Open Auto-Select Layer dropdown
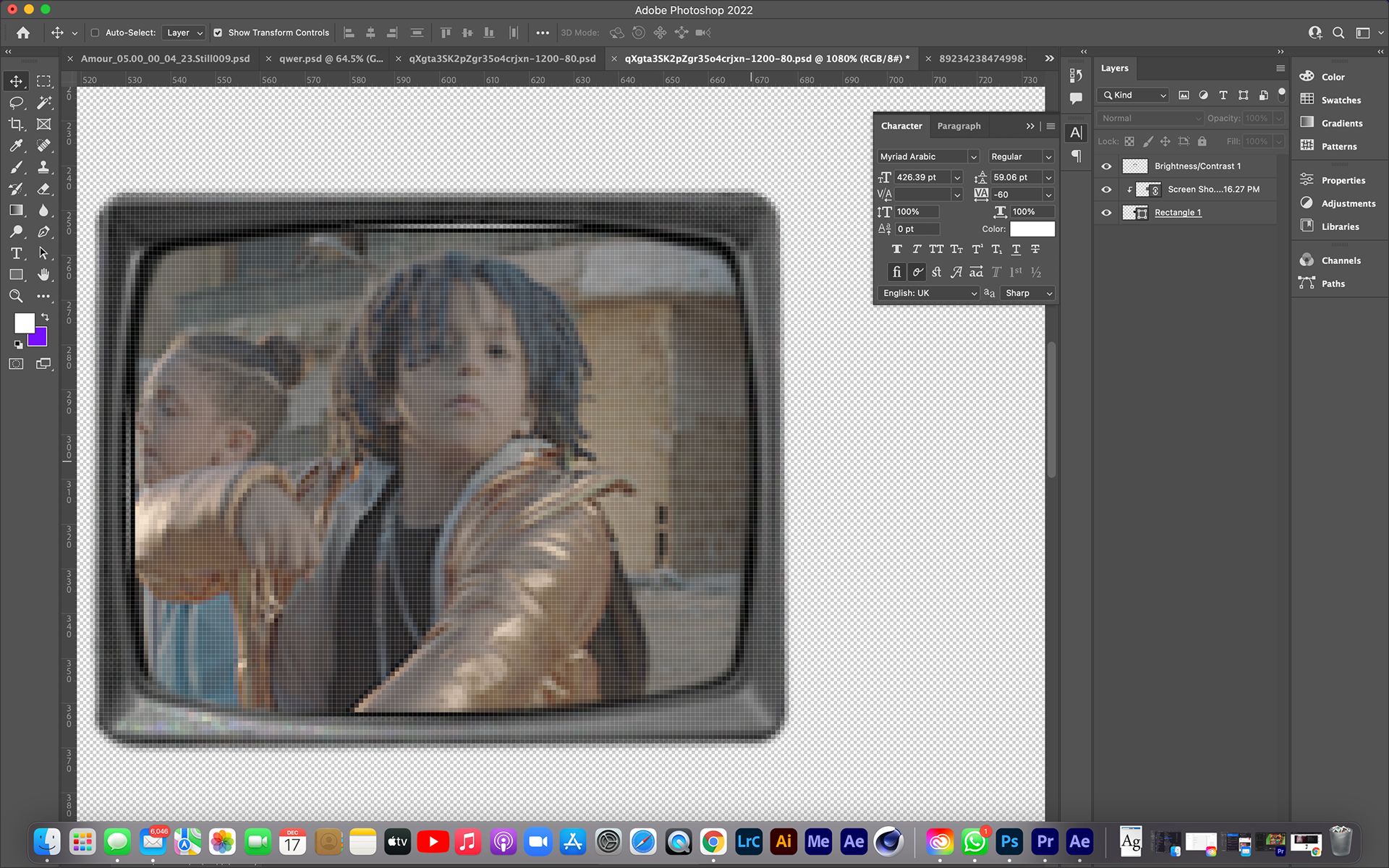Image resolution: width=1389 pixels, height=868 pixels. point(184,33)
